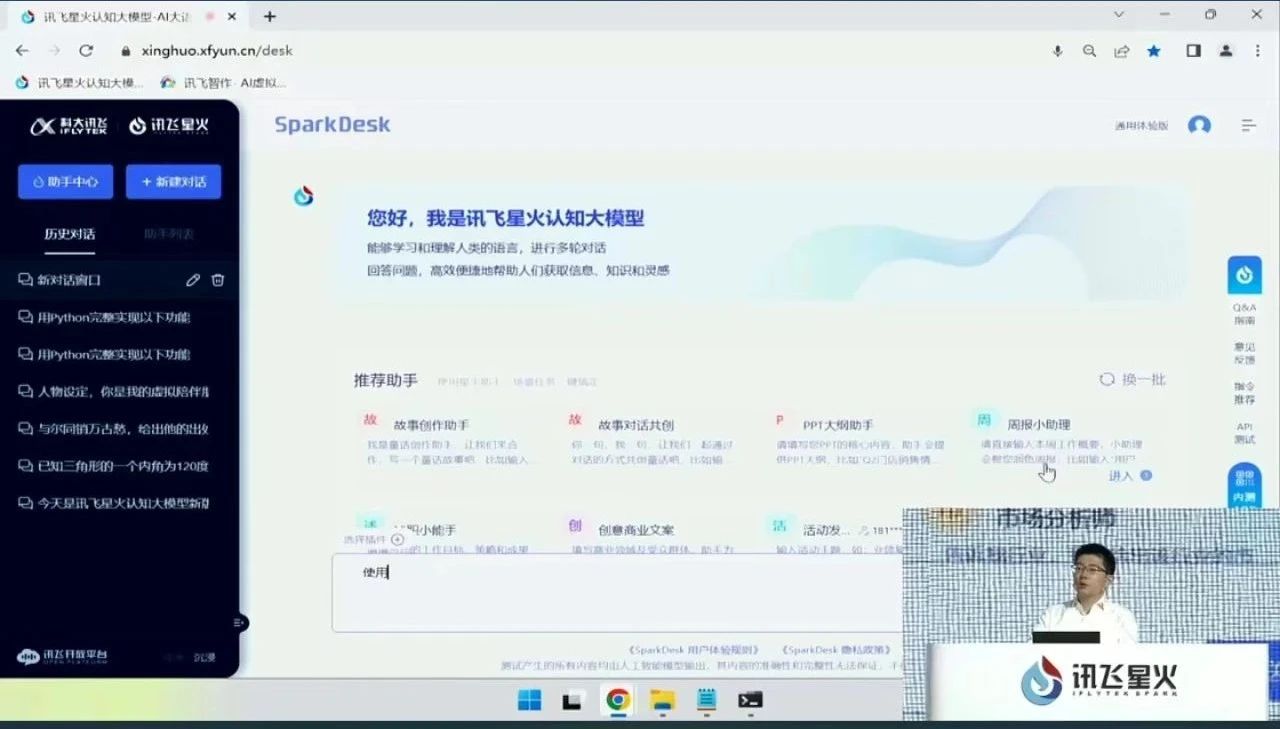
Task: Click the microphone icon in the address bar
Action: pyautogui.click(x=1058, y=51)
